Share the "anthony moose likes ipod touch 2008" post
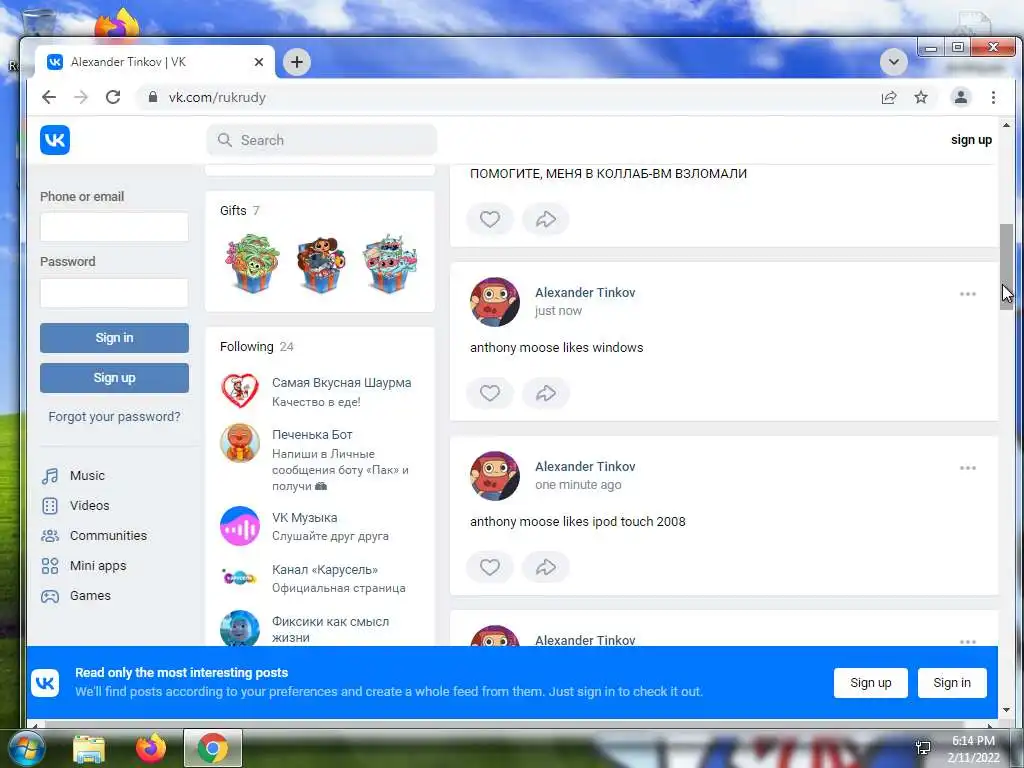 pos(546,567)
